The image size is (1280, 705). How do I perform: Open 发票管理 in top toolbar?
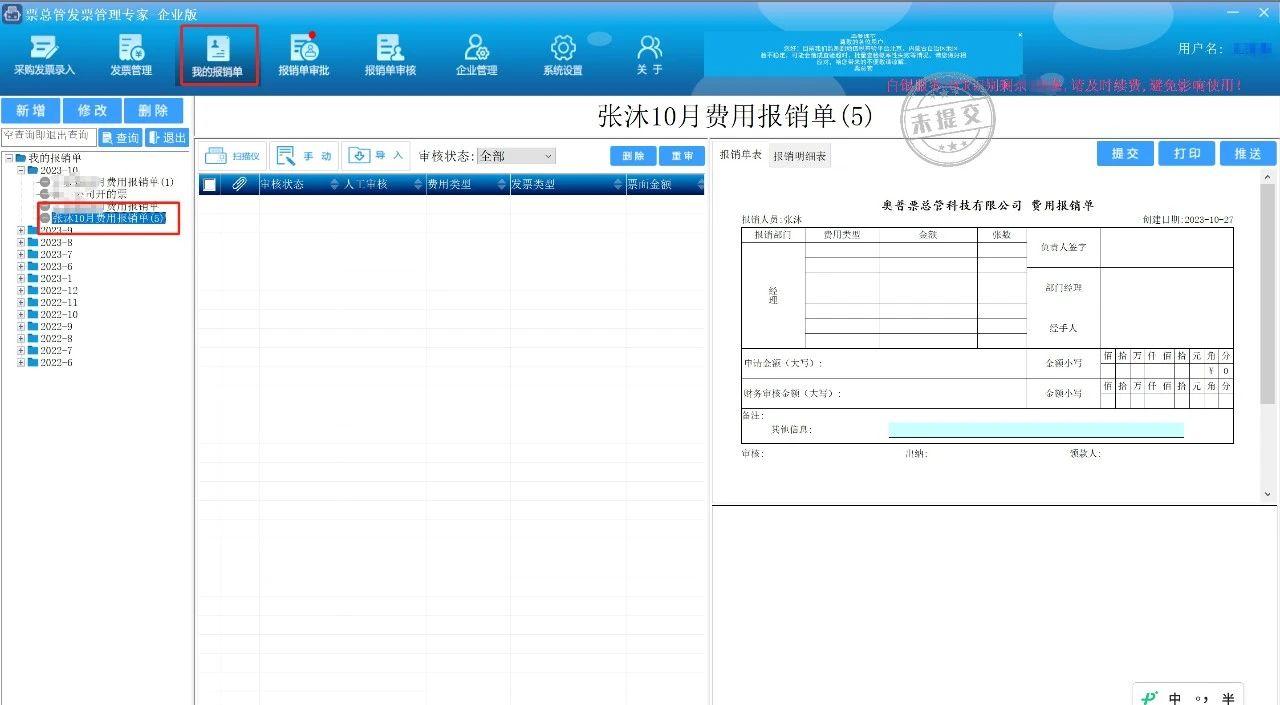click(131, 56)
